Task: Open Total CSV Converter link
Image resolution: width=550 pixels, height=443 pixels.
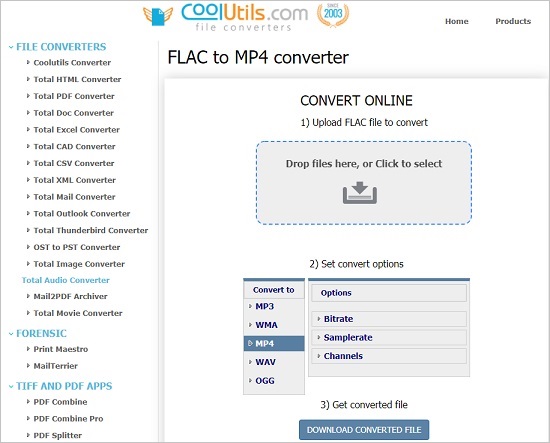Action: (x=74, y=163)
